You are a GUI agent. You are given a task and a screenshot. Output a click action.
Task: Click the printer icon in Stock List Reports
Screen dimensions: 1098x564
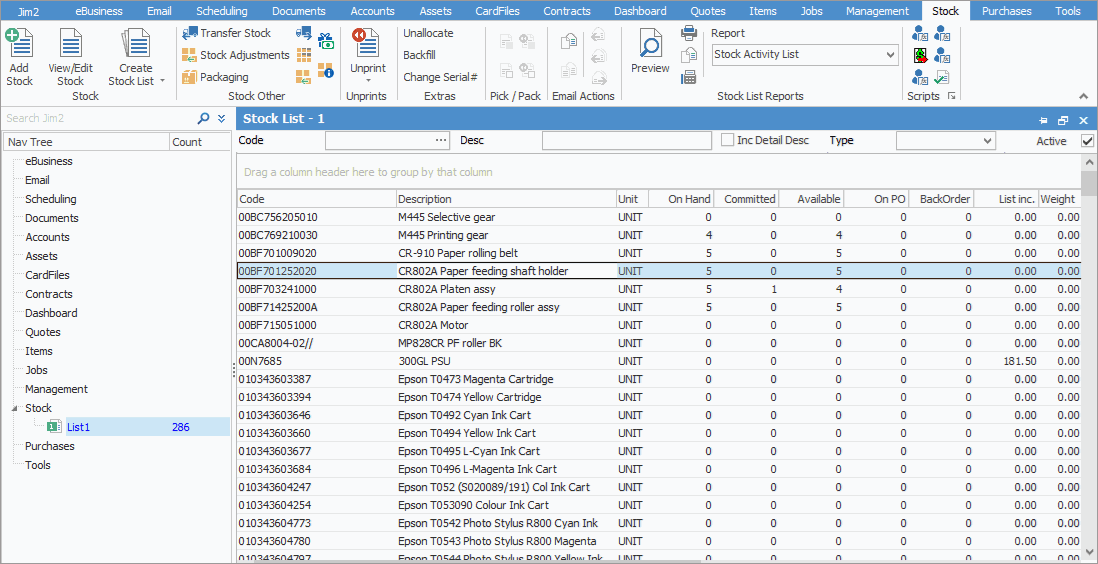coord(689,33)
